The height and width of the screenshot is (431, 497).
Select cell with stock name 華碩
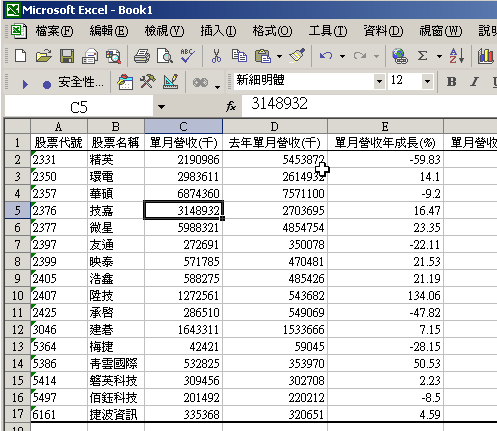point(116,193)
